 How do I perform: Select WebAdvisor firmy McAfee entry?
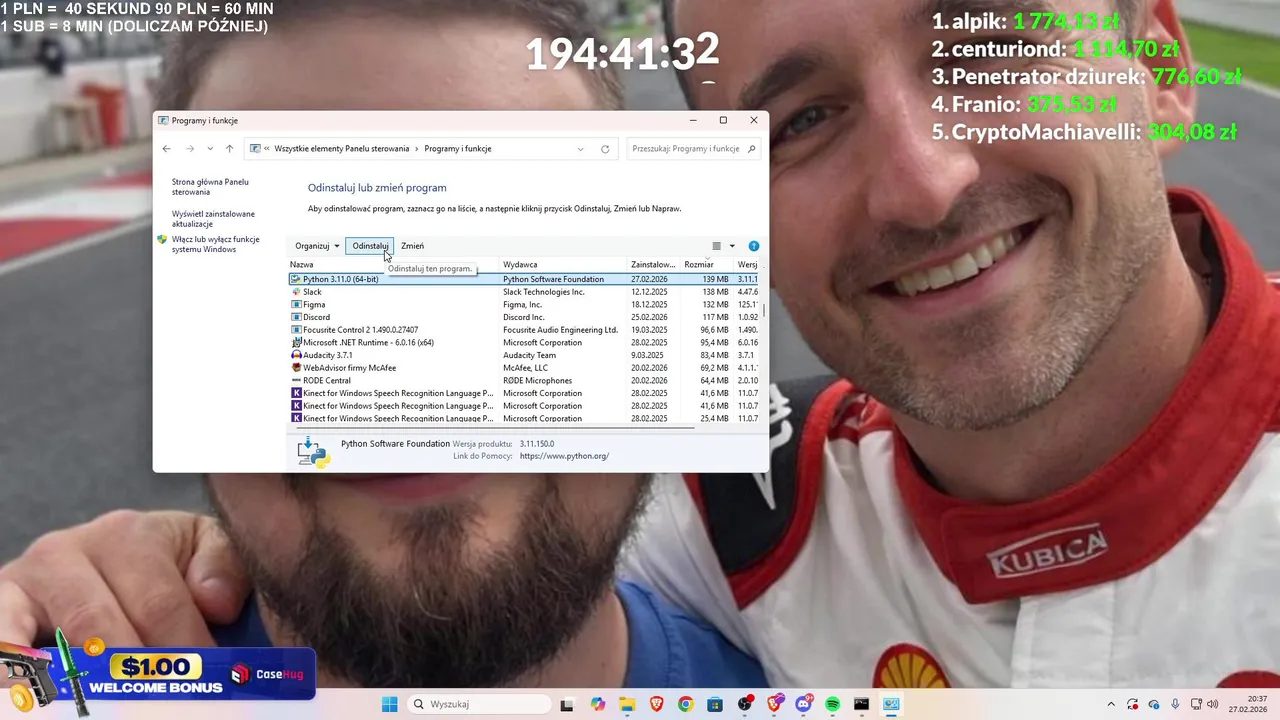coord(523,368)
